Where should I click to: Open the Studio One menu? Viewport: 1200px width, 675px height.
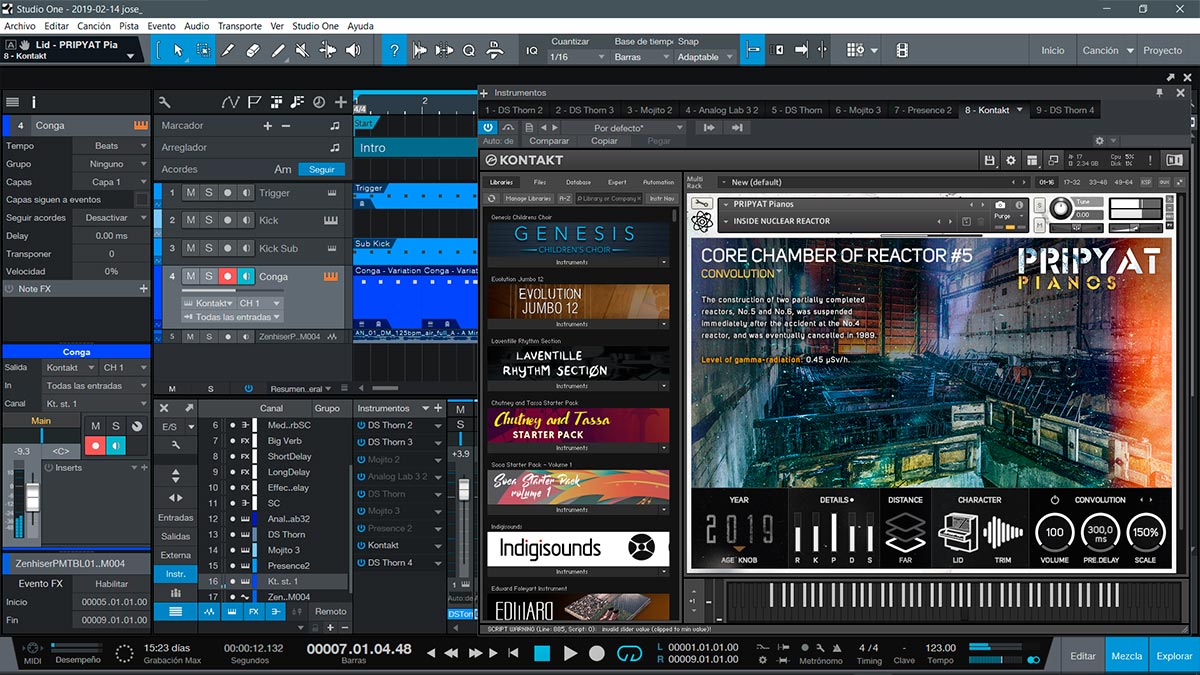click(x=315, y=26)
